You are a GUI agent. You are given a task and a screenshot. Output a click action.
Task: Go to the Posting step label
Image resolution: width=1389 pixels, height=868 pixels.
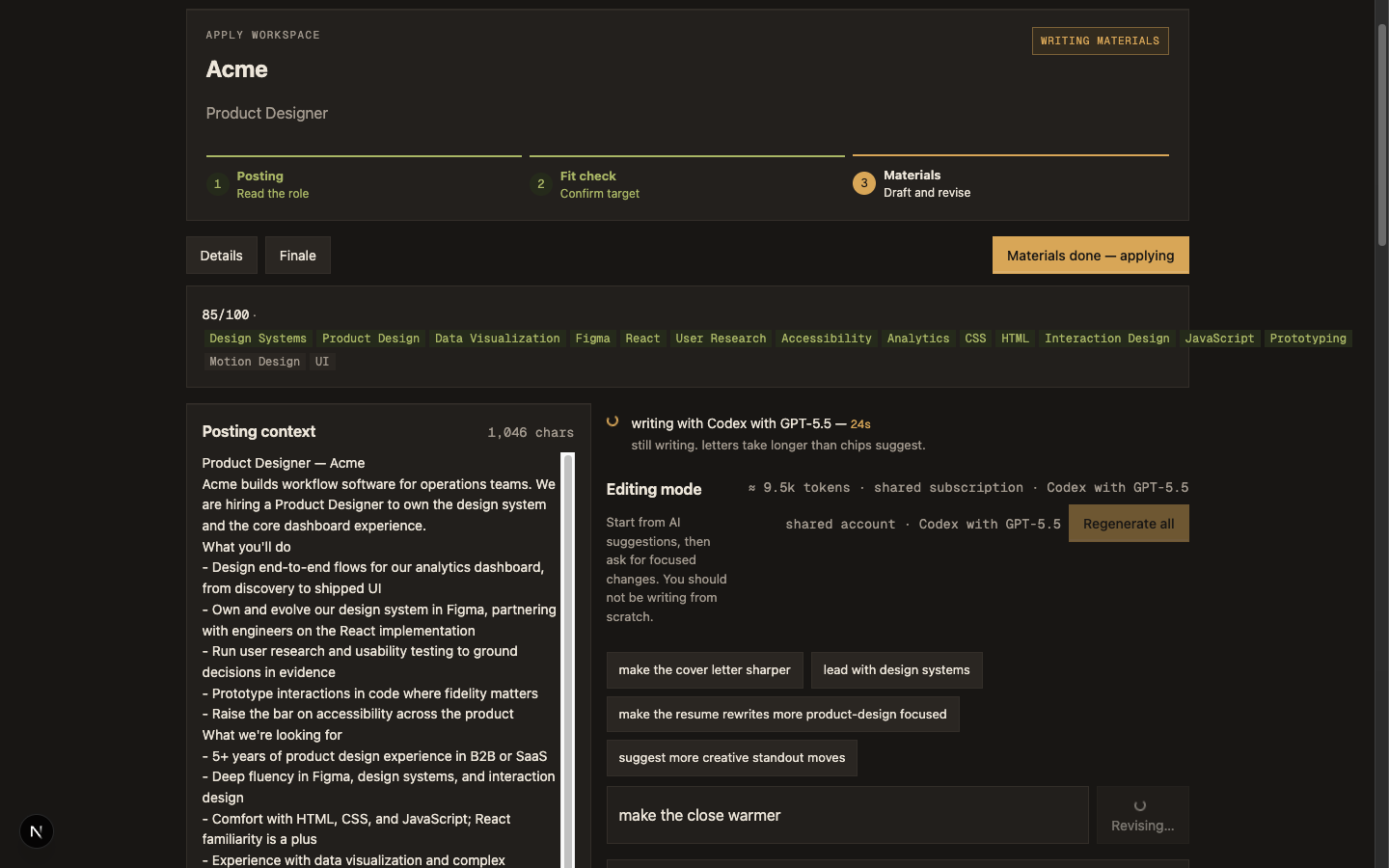pos(260,176)
